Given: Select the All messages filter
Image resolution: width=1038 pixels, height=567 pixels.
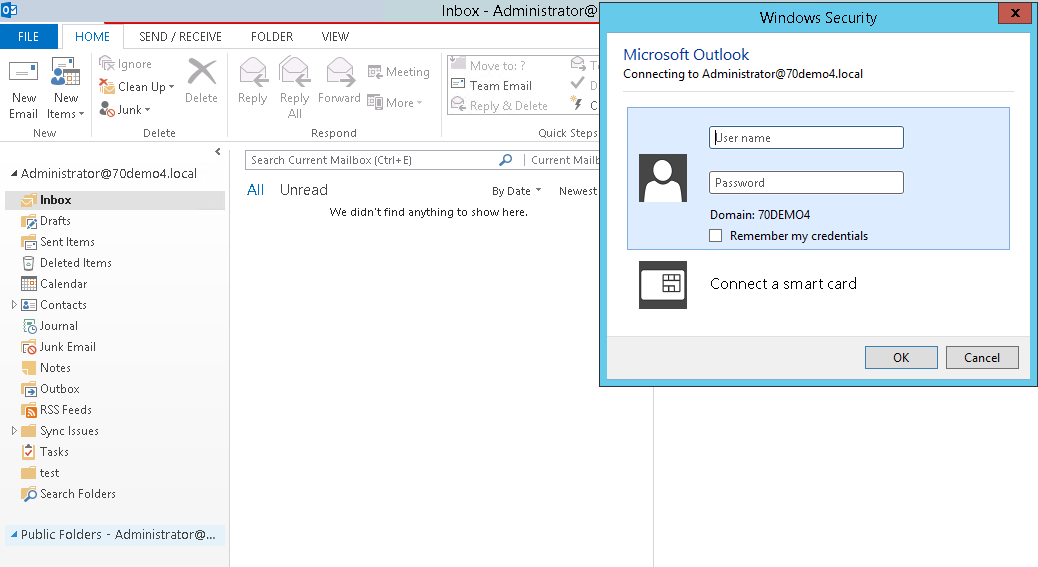Looking at the screenshot, I should pyautogui.click(x=256, y=190).
